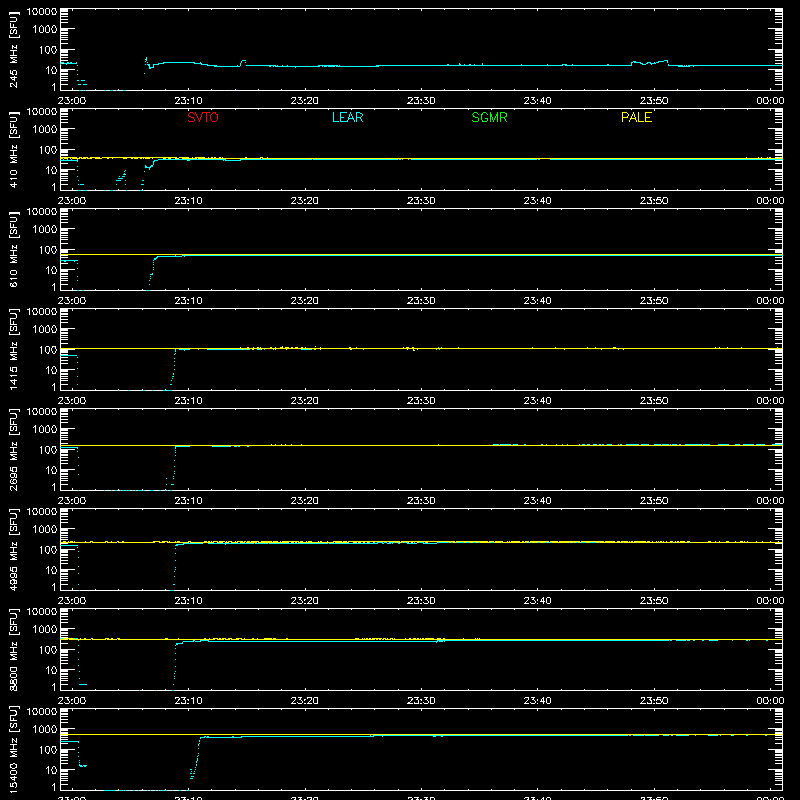Click the cyan LEAR station legend label
This screenshot has height=800, width=800.
(x=347, y=117)
